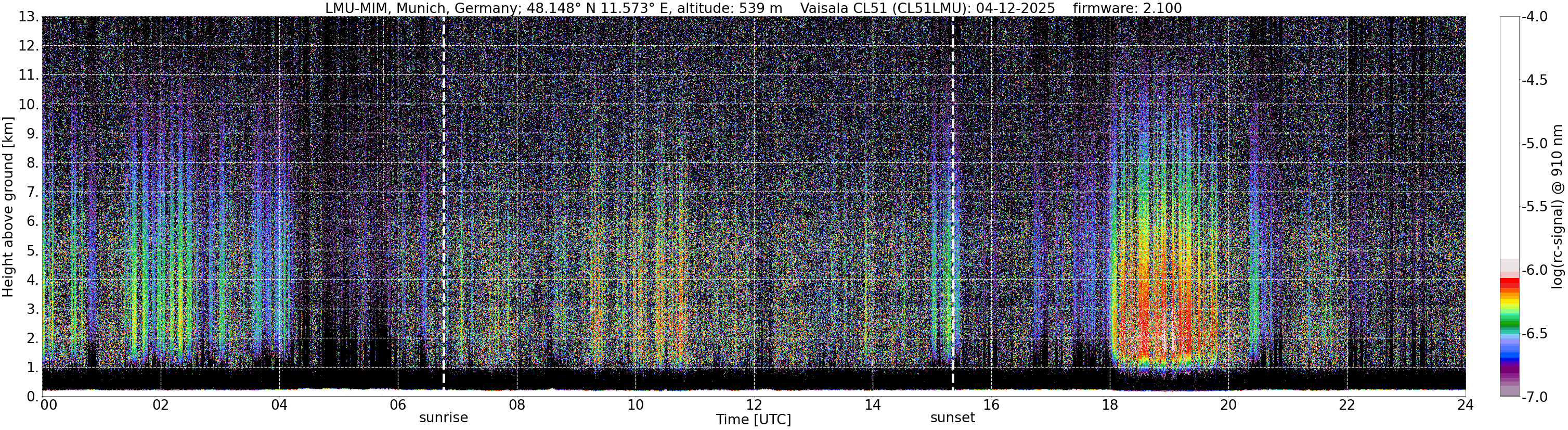Click the x-axis tick label '06'
The image size is (1568, 430).
click(398, 405)
